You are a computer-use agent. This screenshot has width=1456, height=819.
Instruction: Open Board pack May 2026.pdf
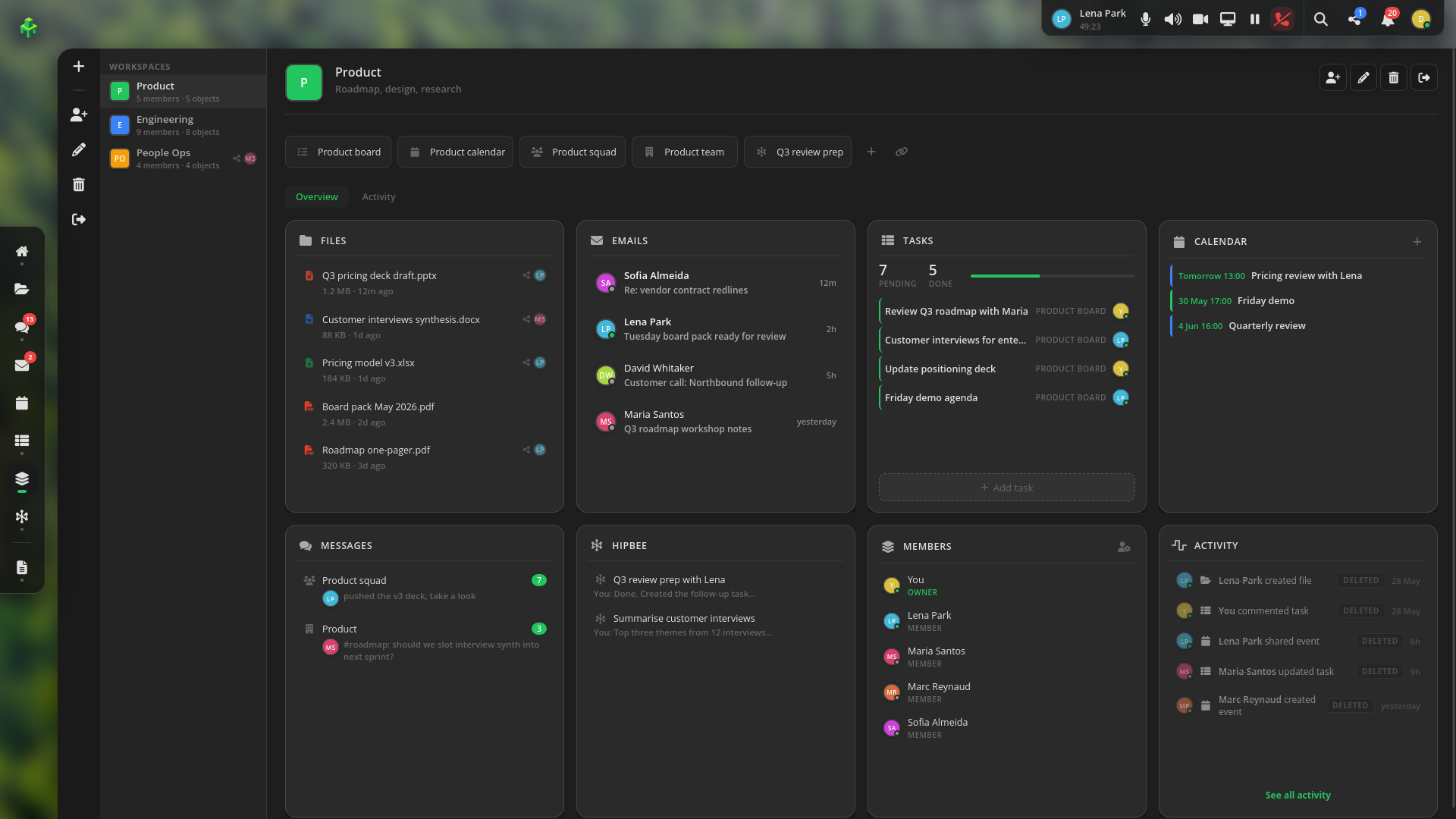(425, 414)
